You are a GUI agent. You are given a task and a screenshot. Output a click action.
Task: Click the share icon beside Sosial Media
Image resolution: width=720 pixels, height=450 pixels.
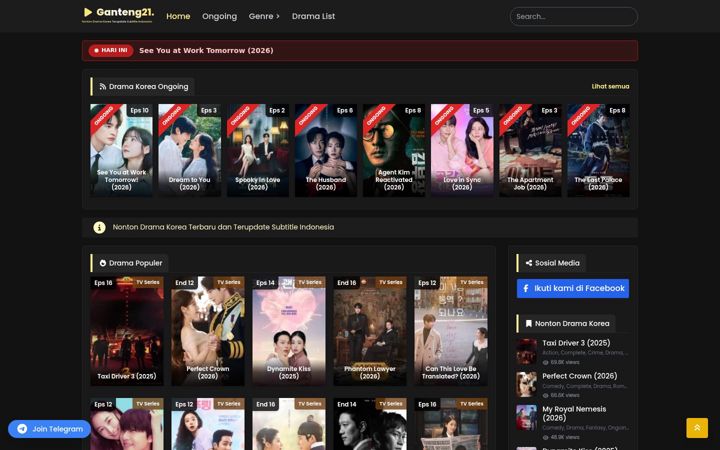pos(529,263)
